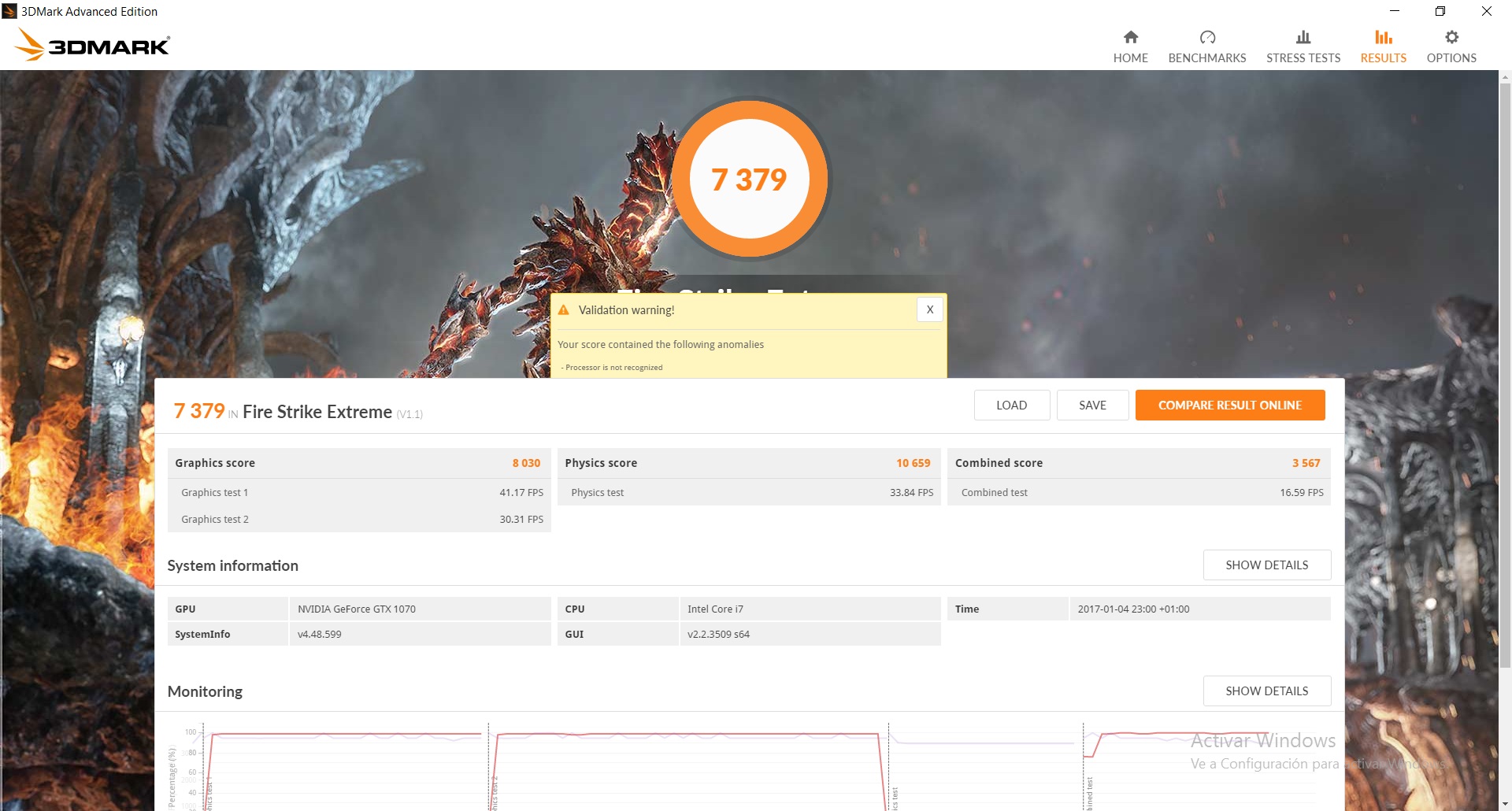
Task: Dismiss the Validation warning with X
Action: (930, 309)
